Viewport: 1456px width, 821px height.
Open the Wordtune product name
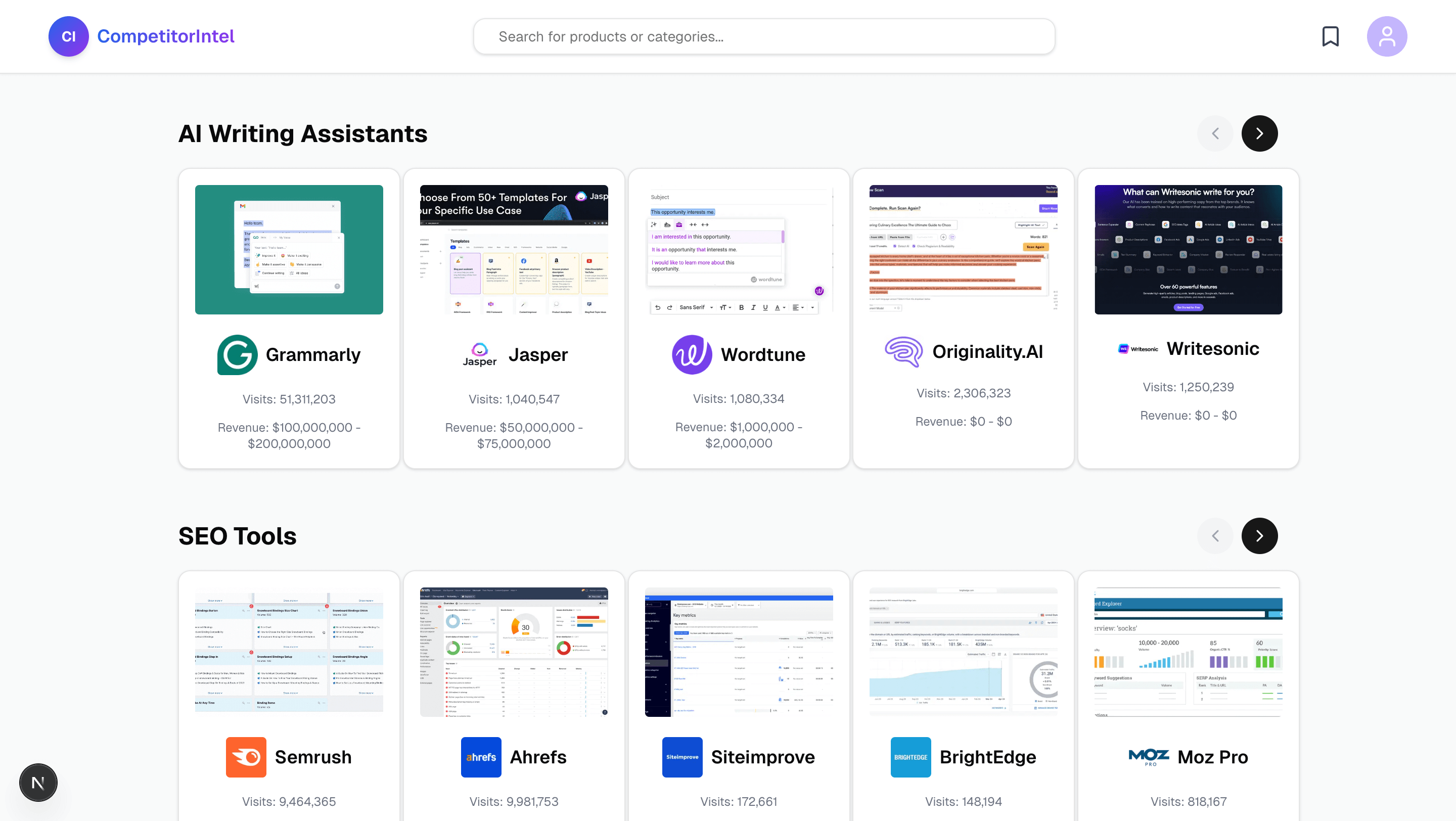[x=763, y=355]
